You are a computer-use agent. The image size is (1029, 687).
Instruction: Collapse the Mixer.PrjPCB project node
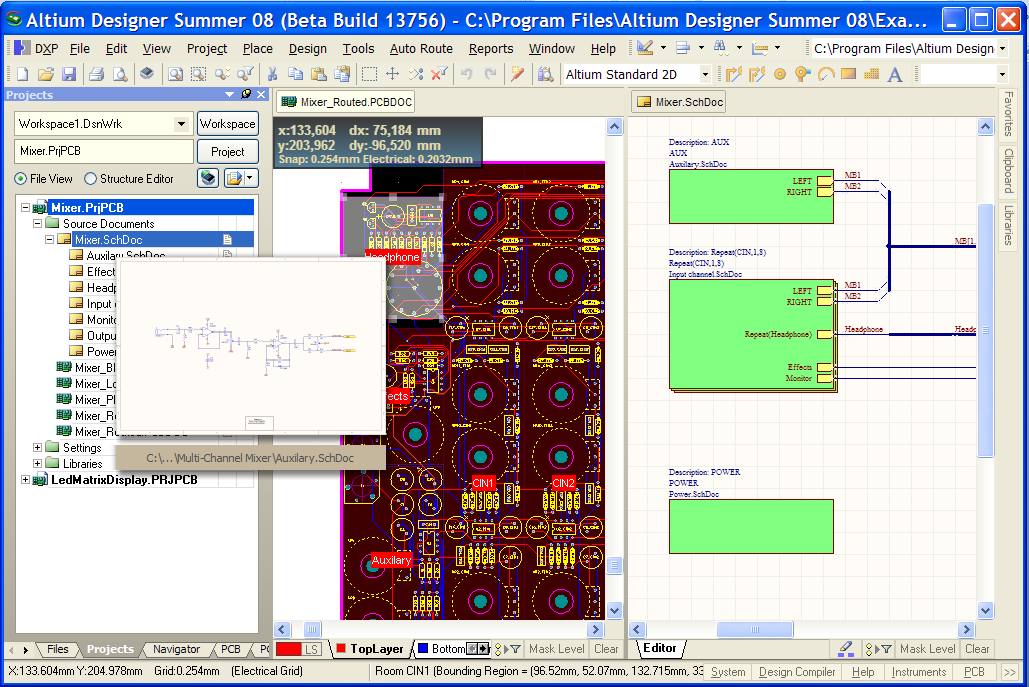pos(26,207)
